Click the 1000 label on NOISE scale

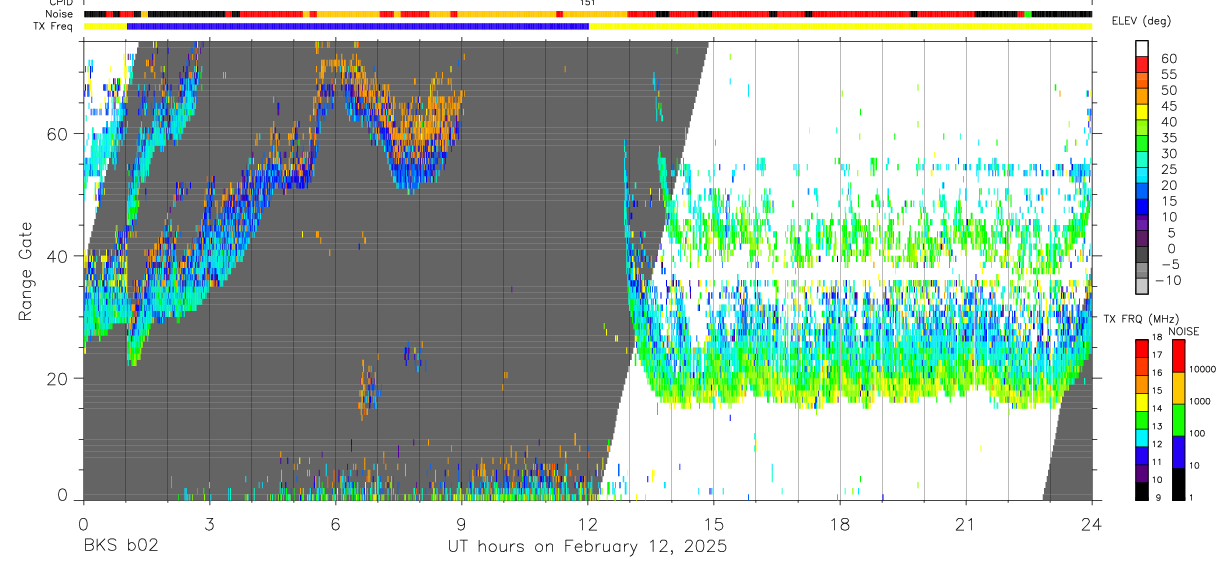pyautogui.click(x=1201, y=402)
